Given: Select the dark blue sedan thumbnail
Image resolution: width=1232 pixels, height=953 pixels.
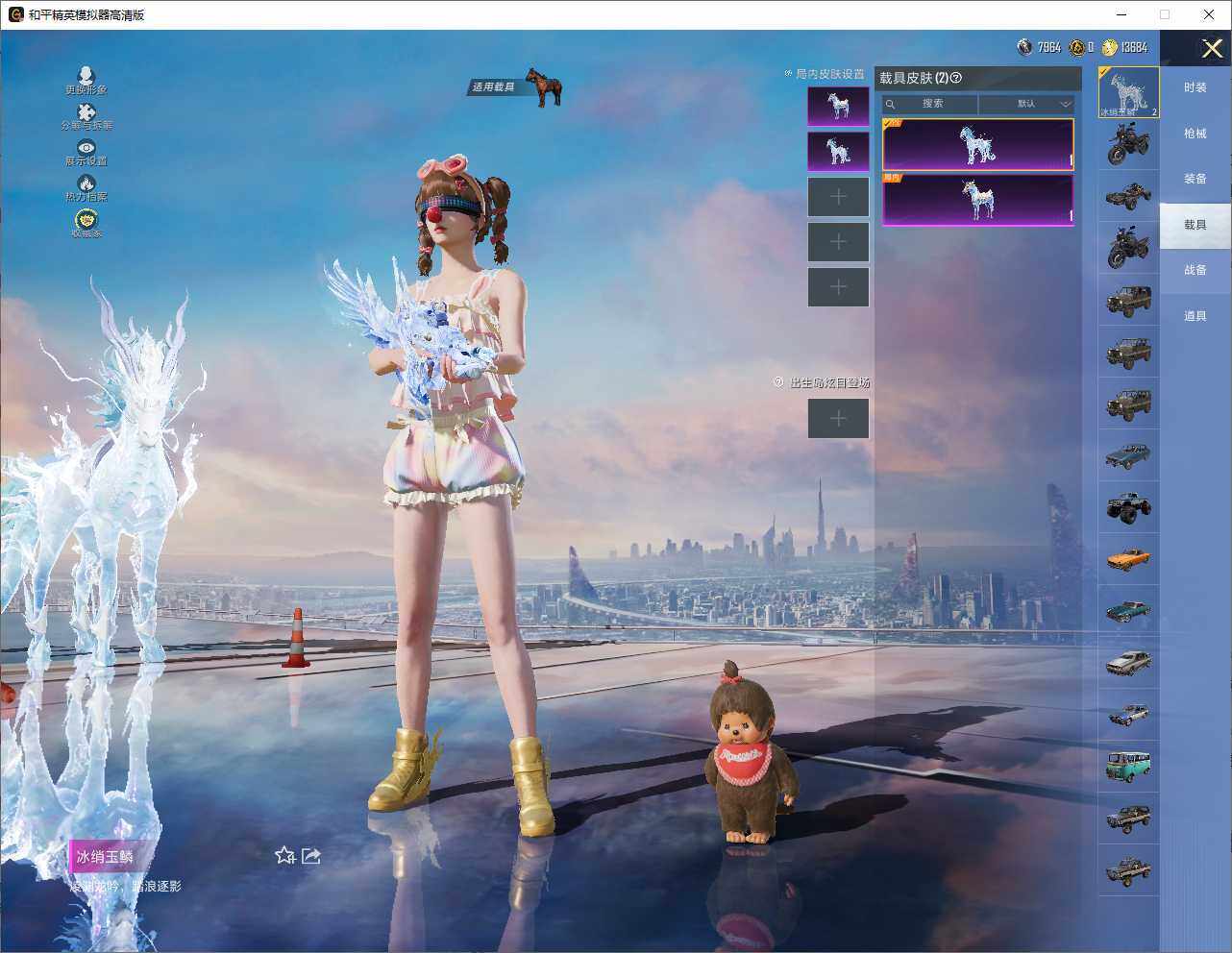Looking at the screenshot, I should 1128,454.
